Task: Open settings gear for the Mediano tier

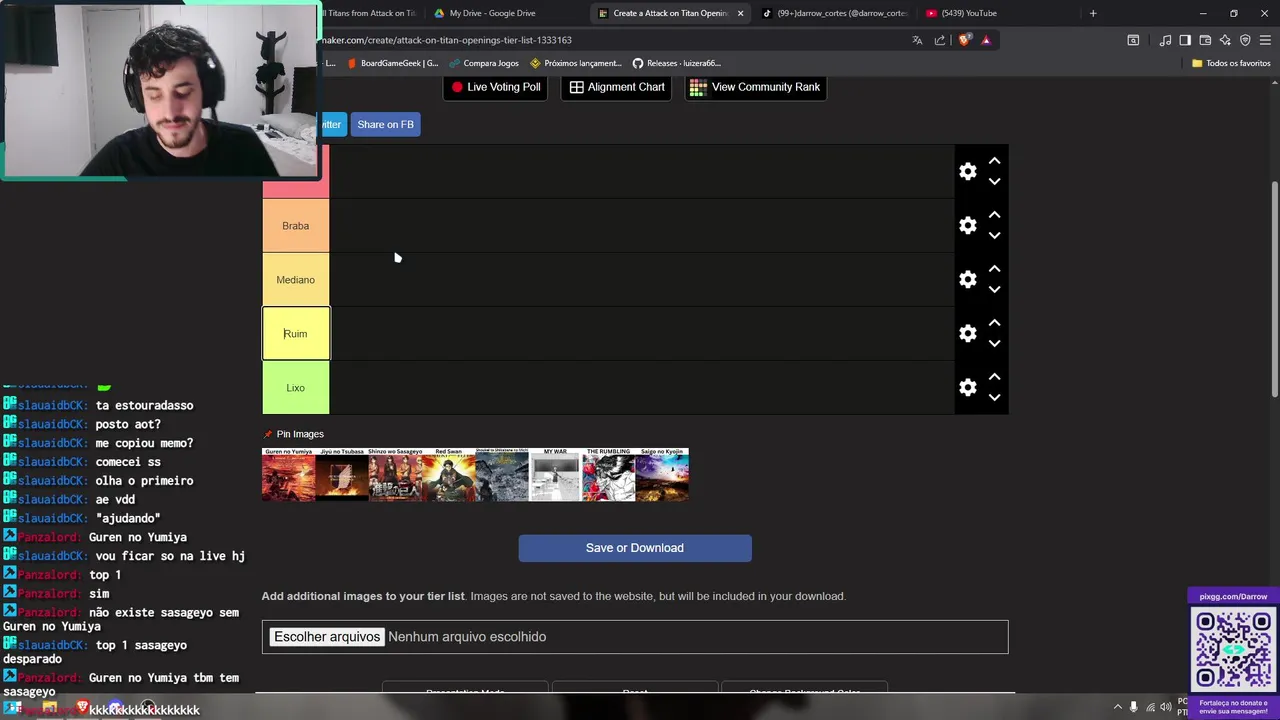Action: (967, 280)
